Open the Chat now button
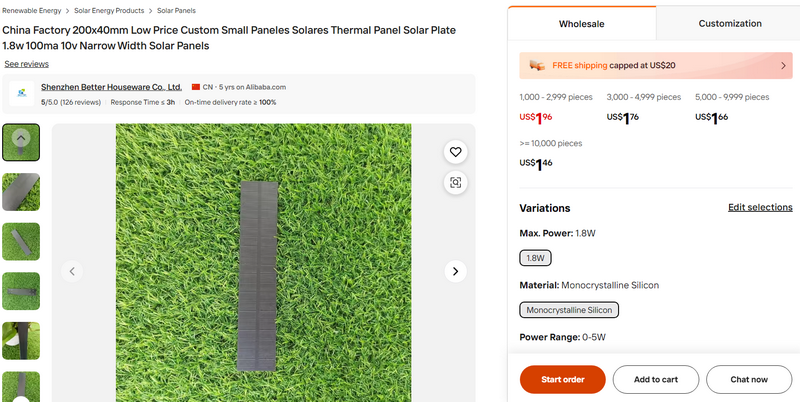The width and height of the screenshot is (800, 402). (x=748, y=379)
